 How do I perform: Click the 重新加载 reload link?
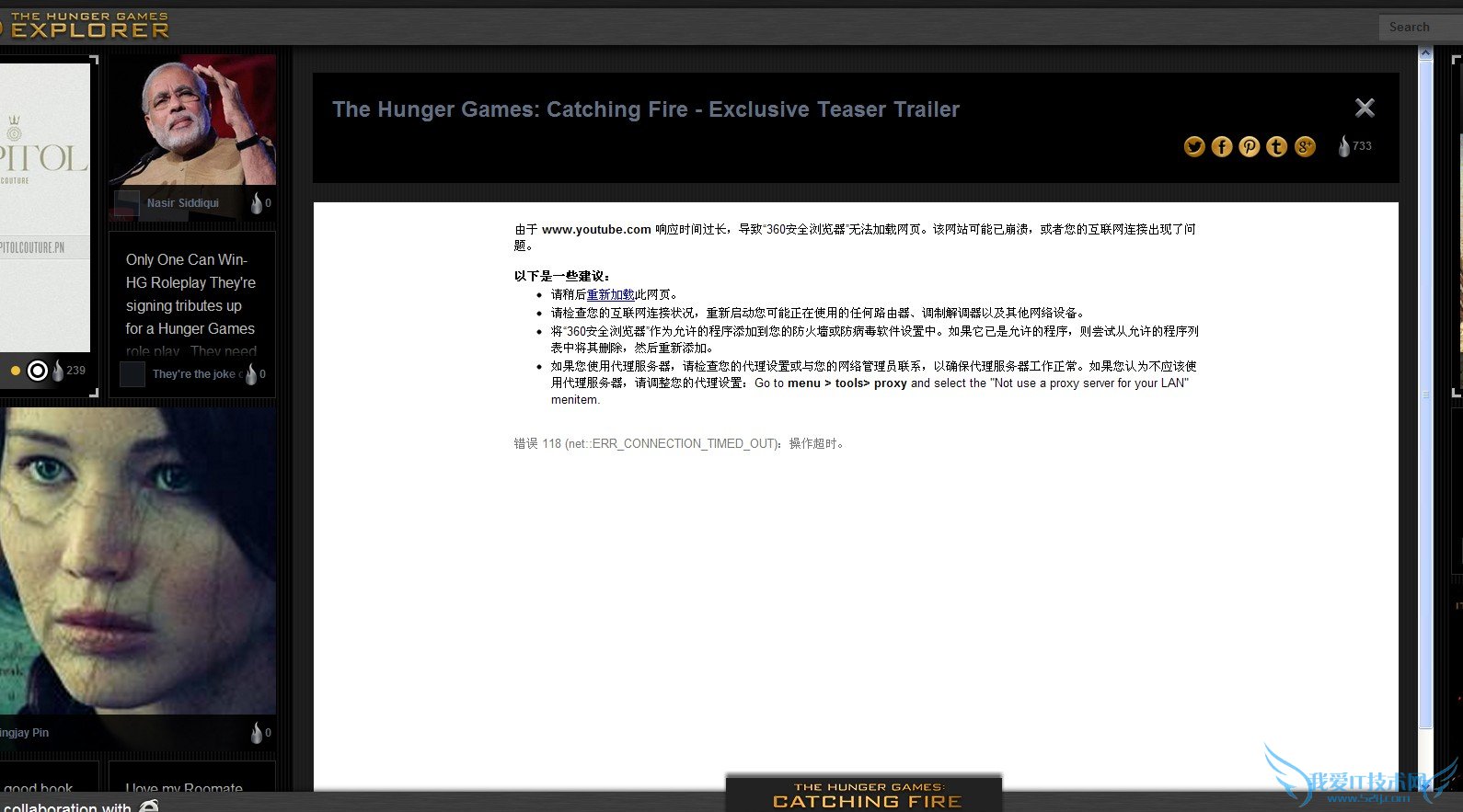point(610,295)
